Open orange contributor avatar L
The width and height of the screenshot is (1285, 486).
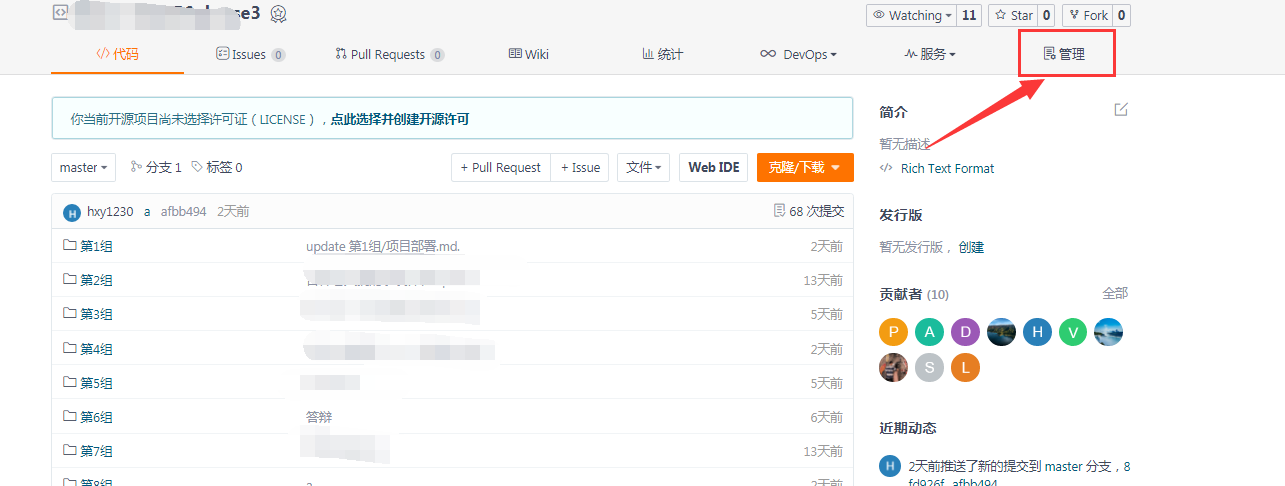click(966, 367)
